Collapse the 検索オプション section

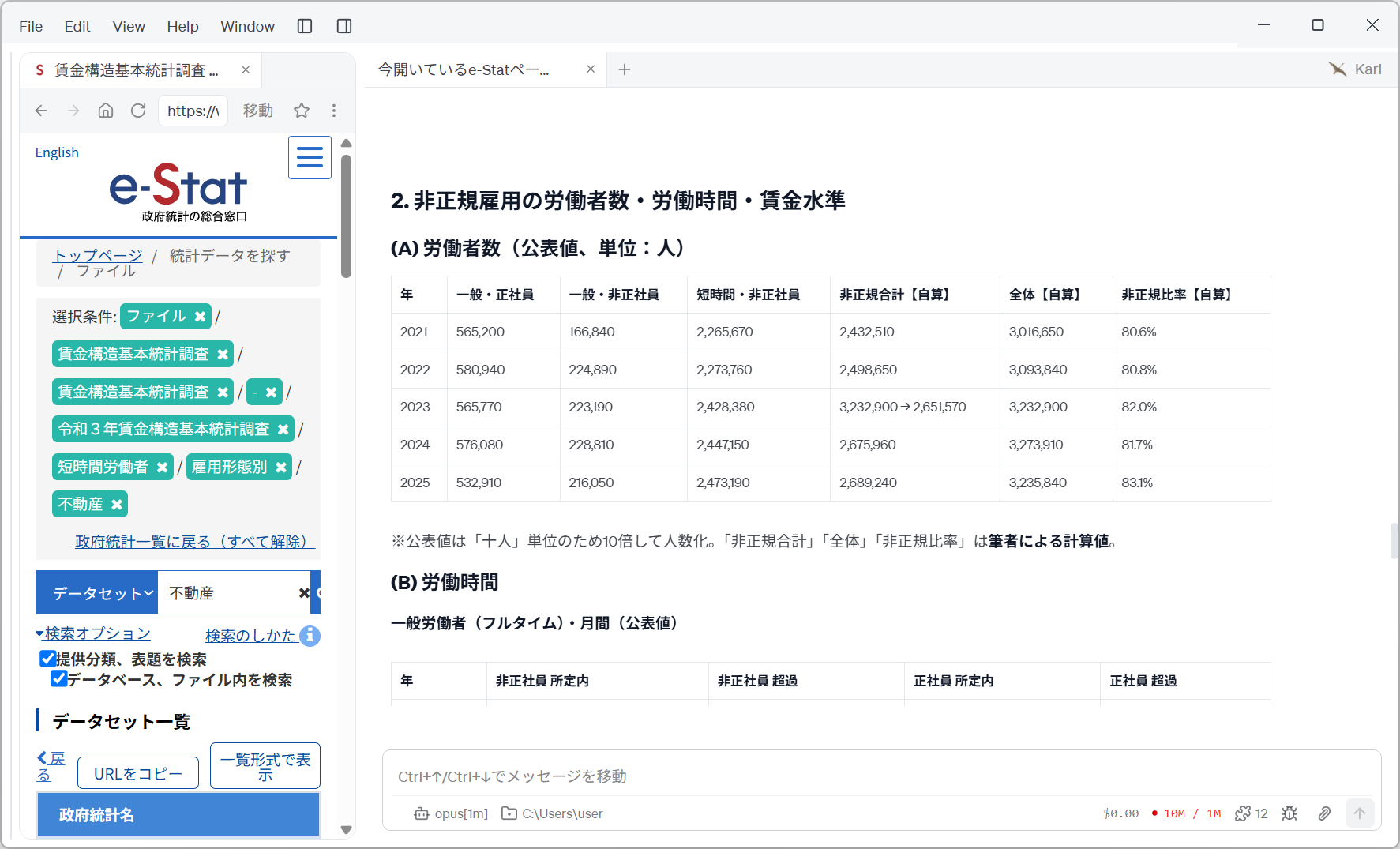click(93, 633)
